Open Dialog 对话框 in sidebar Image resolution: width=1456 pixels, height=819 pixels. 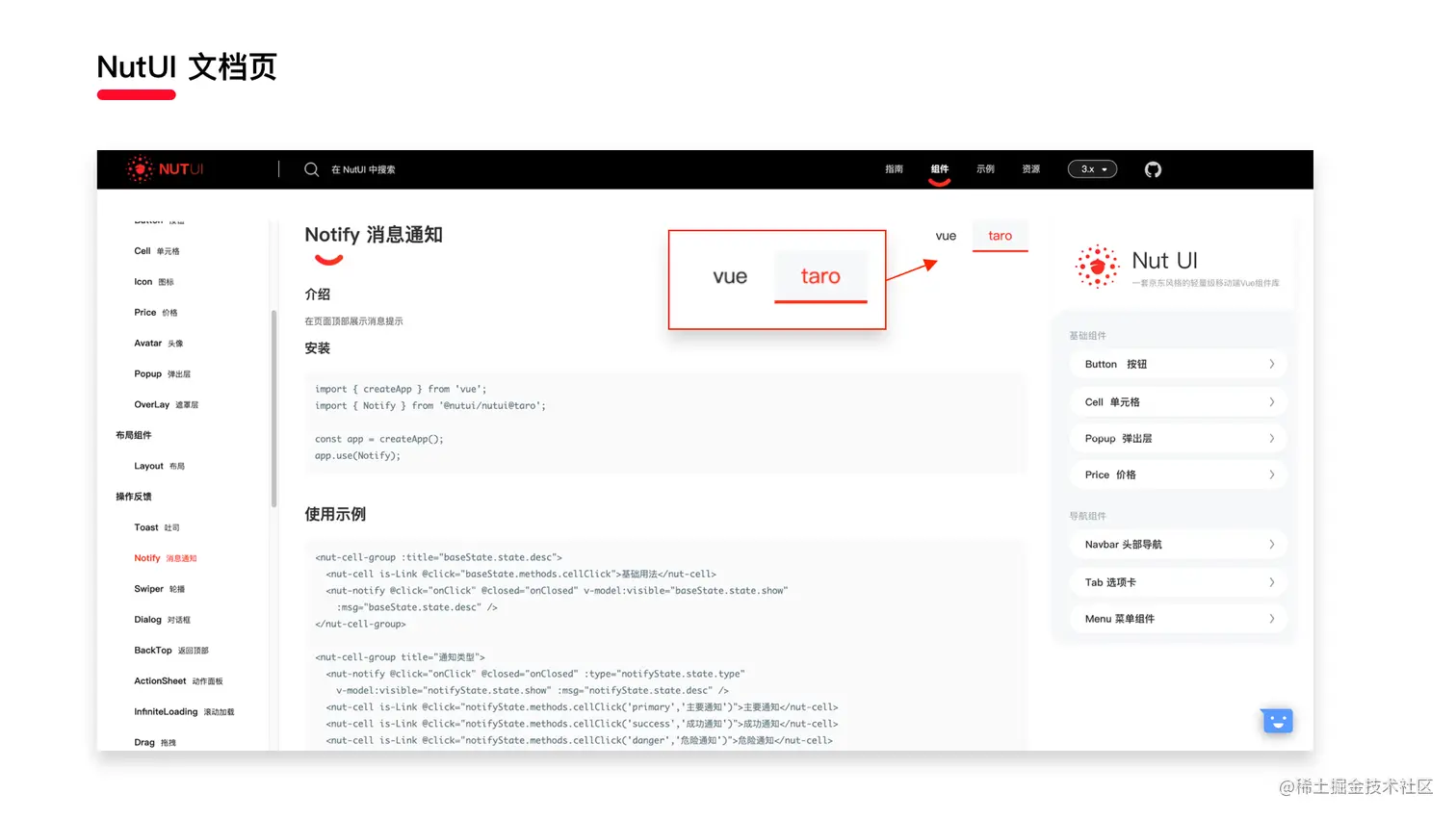click(x=163, y=620)
